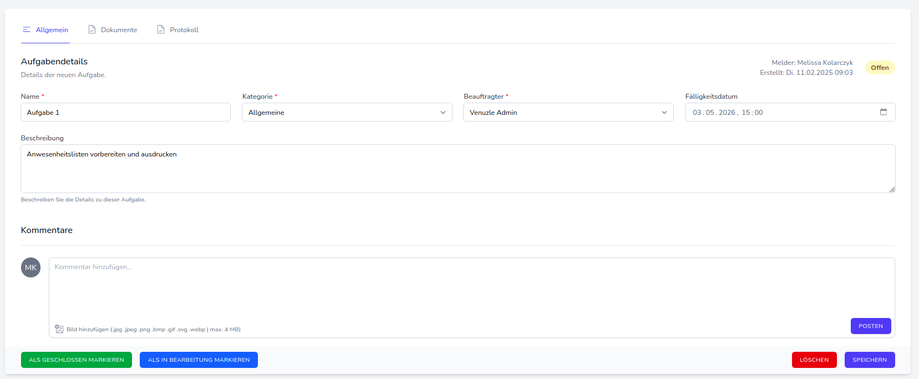Click the Aufgabendetails heading
Image resolution: width=919 pixels, height=379 pixels.
click(x=54, y=62)
